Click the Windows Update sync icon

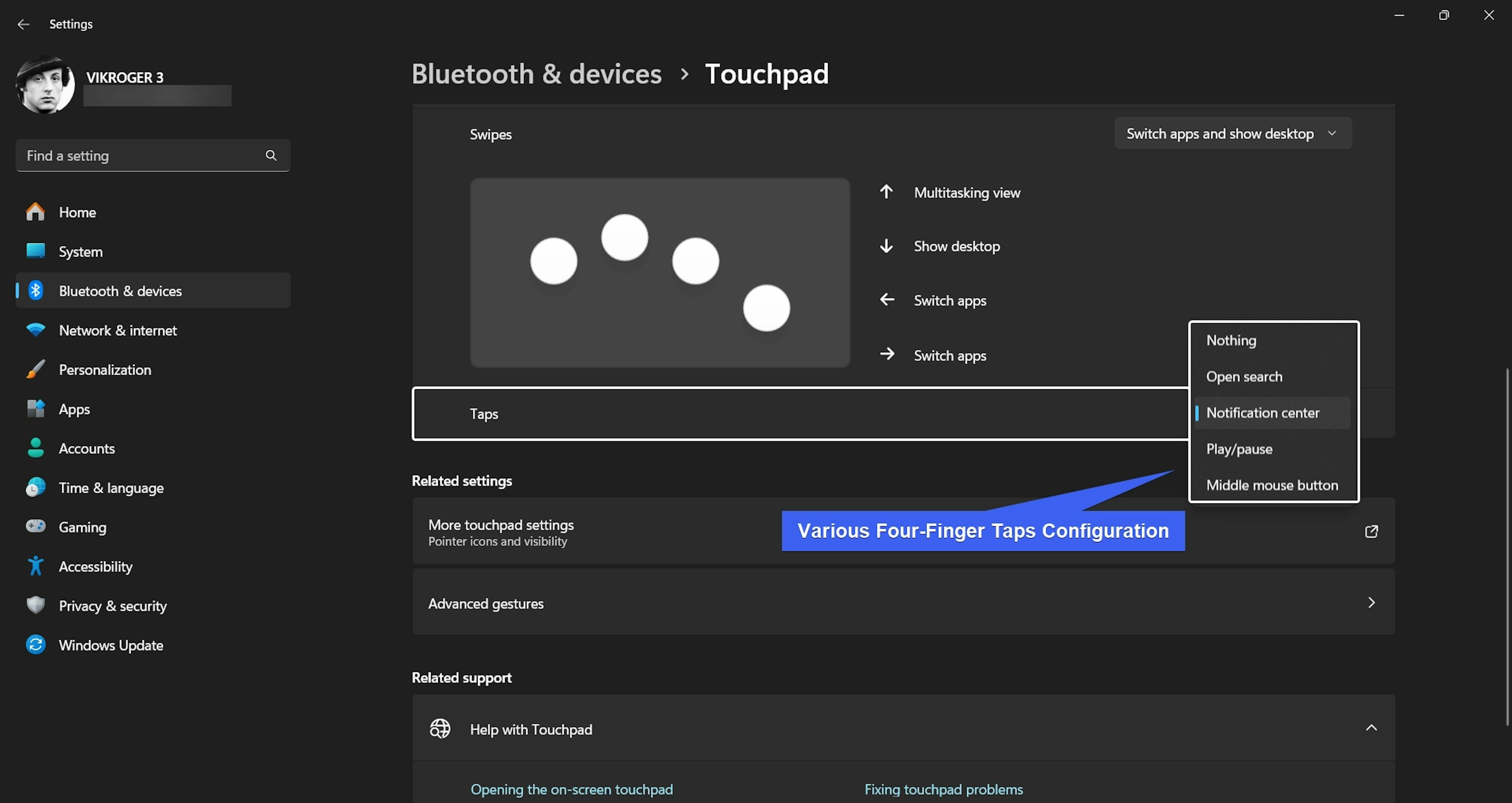(x=35, y=644)
